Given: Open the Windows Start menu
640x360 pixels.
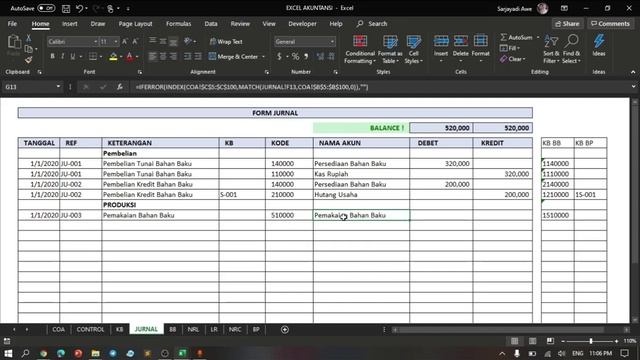Looking at the screenshot, I should (x=8, y=353).
